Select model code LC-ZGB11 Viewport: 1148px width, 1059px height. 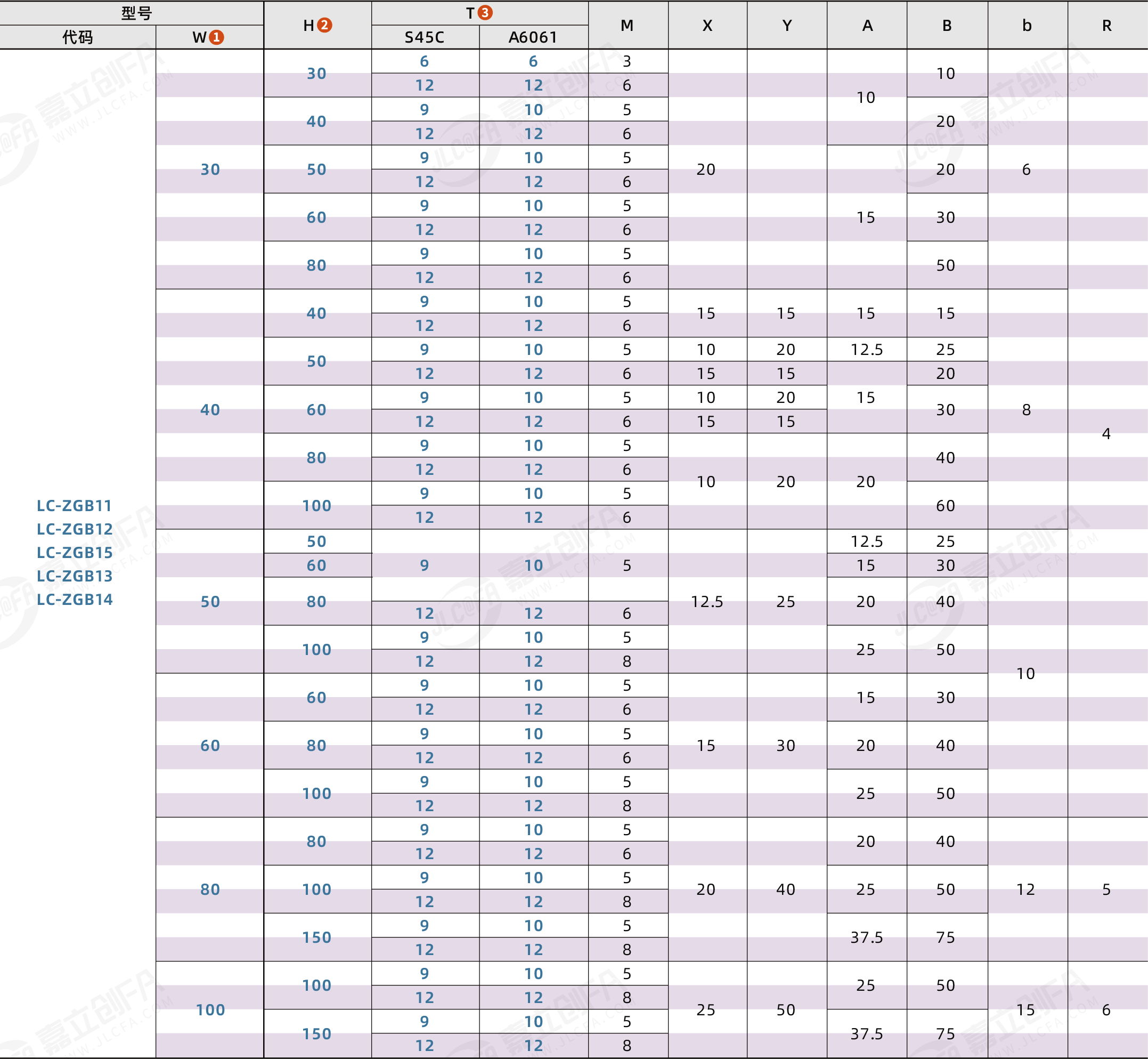pyautogui.click(x=75, y=505)
